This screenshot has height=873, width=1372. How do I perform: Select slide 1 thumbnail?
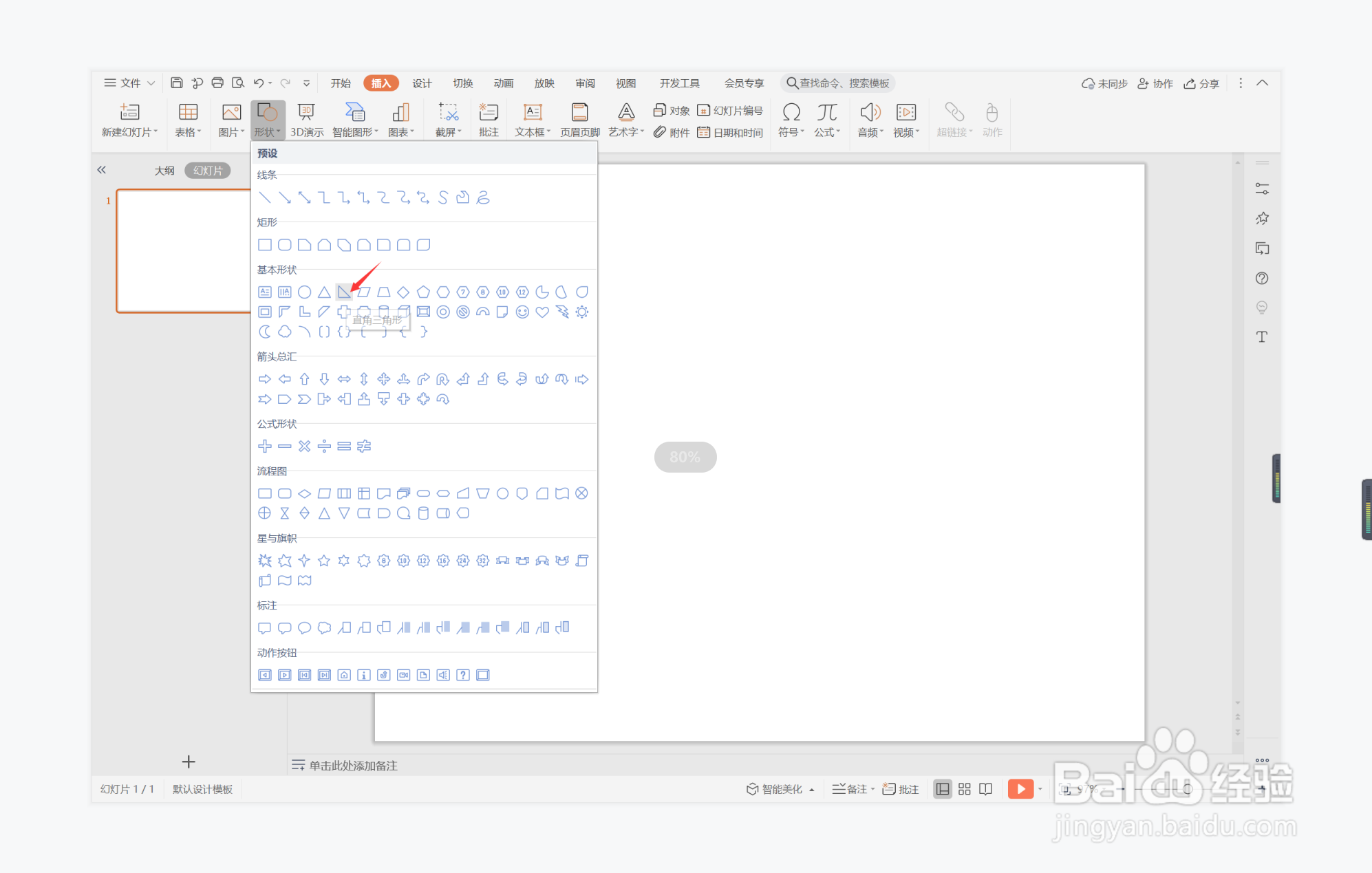point(184,251)
